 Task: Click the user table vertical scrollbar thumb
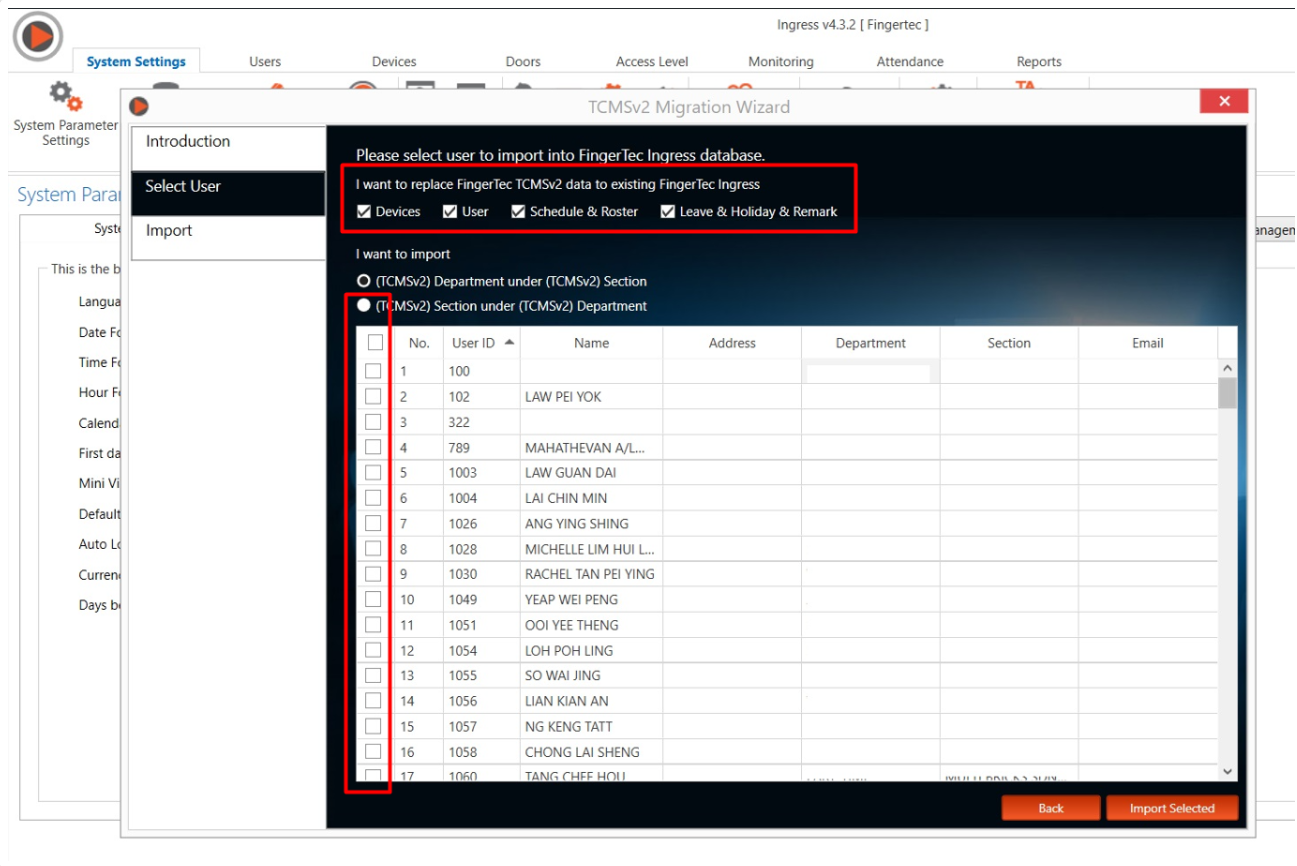[1228, 393]
